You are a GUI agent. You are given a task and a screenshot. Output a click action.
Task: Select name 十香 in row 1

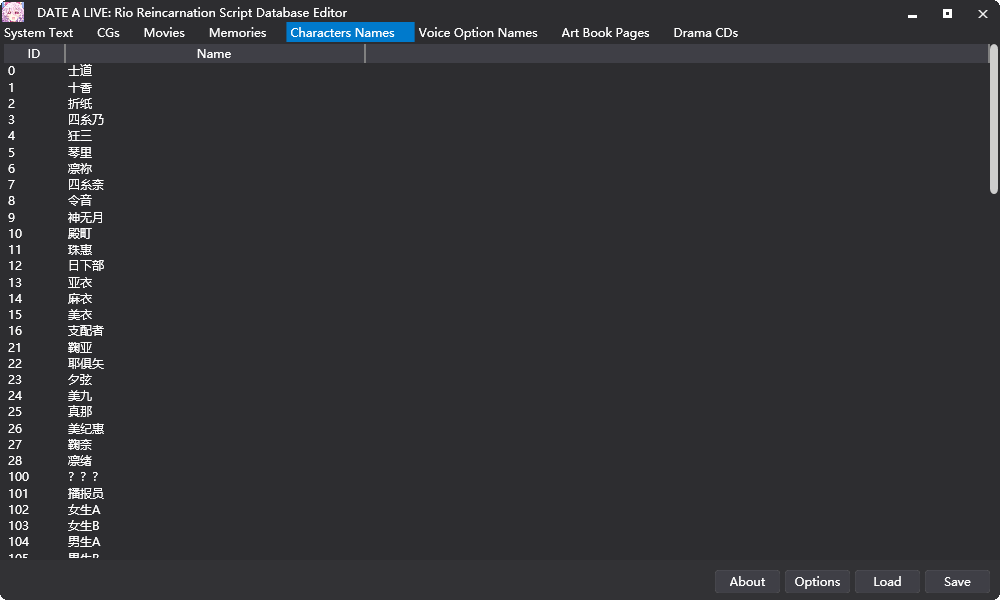pyautogui.click(x=80, y=87)
